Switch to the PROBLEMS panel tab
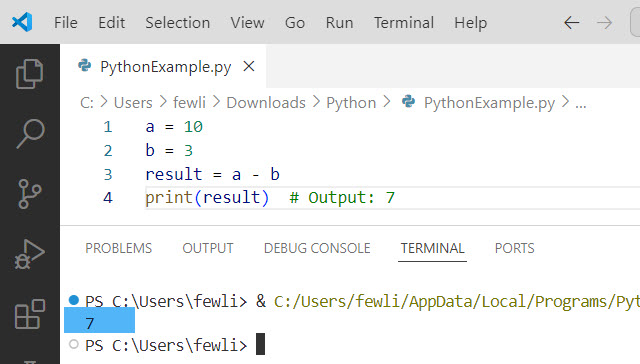640x364 pixels. [x=118, y=248]
